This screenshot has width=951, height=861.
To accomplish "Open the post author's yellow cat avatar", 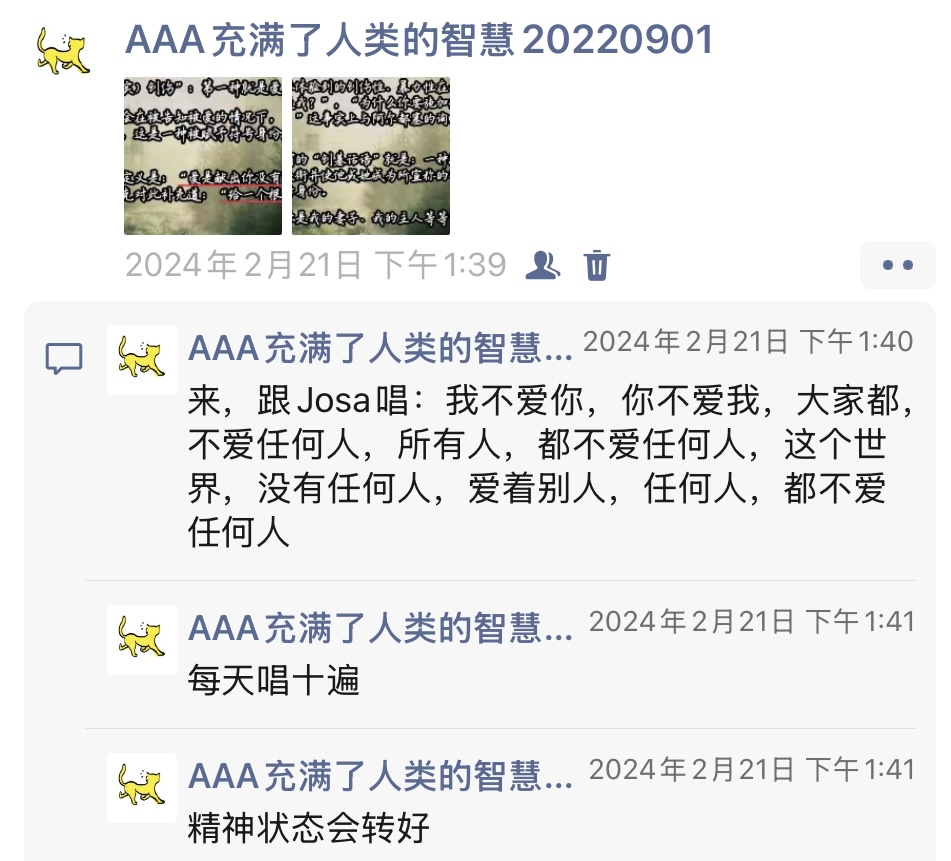I will [x=64, y=52].
